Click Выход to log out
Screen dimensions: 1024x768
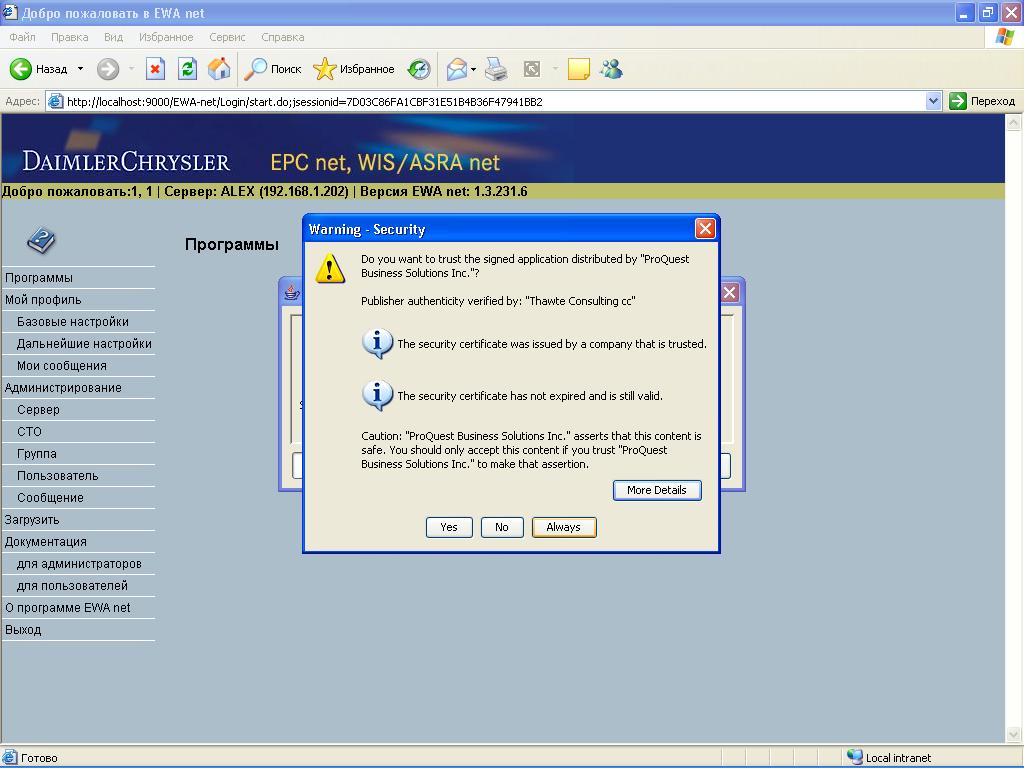point(23,630)
